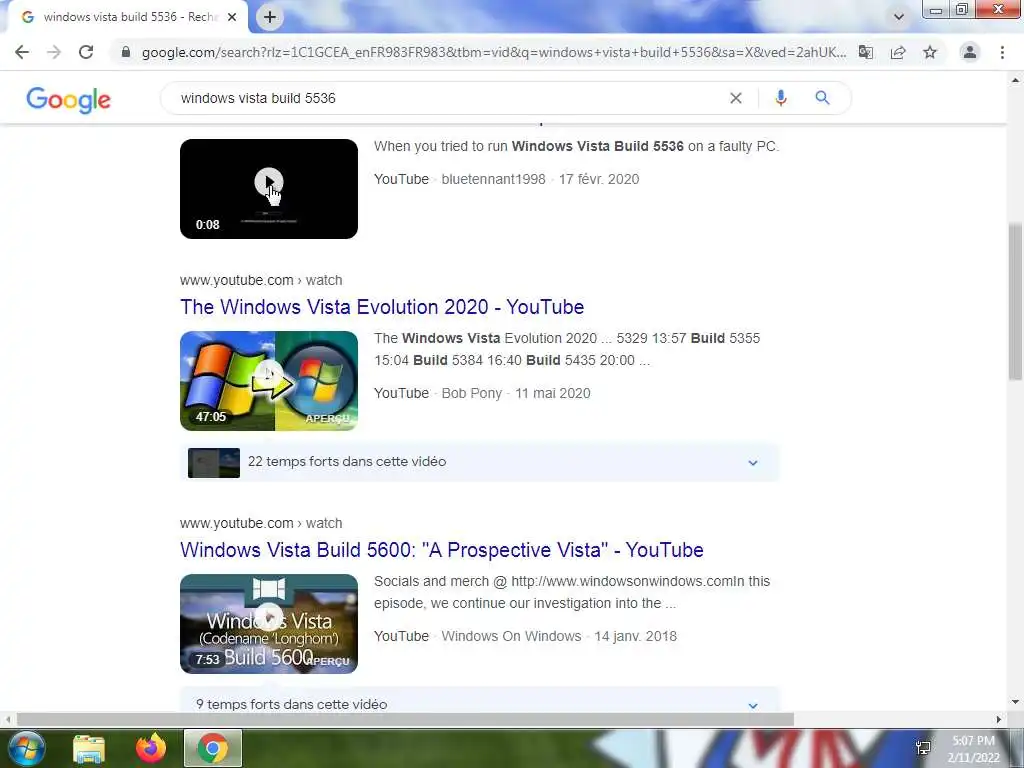Play the 47:05 Windows logo video thumbnail
Viewport: 1024px width, 768px height.
(x=269, y=381)
